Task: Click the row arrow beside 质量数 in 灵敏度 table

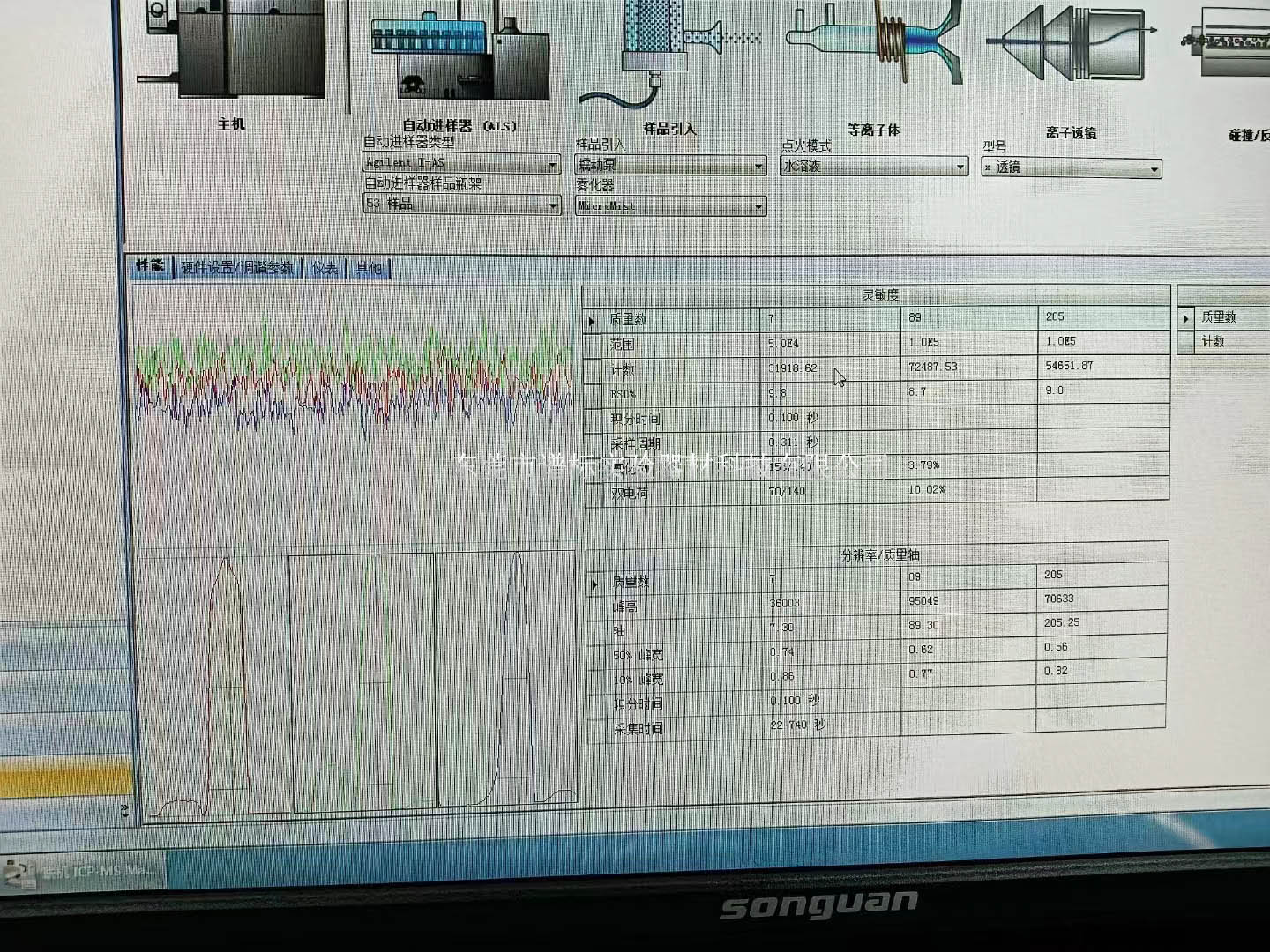Action: click(x=592, y=320)
